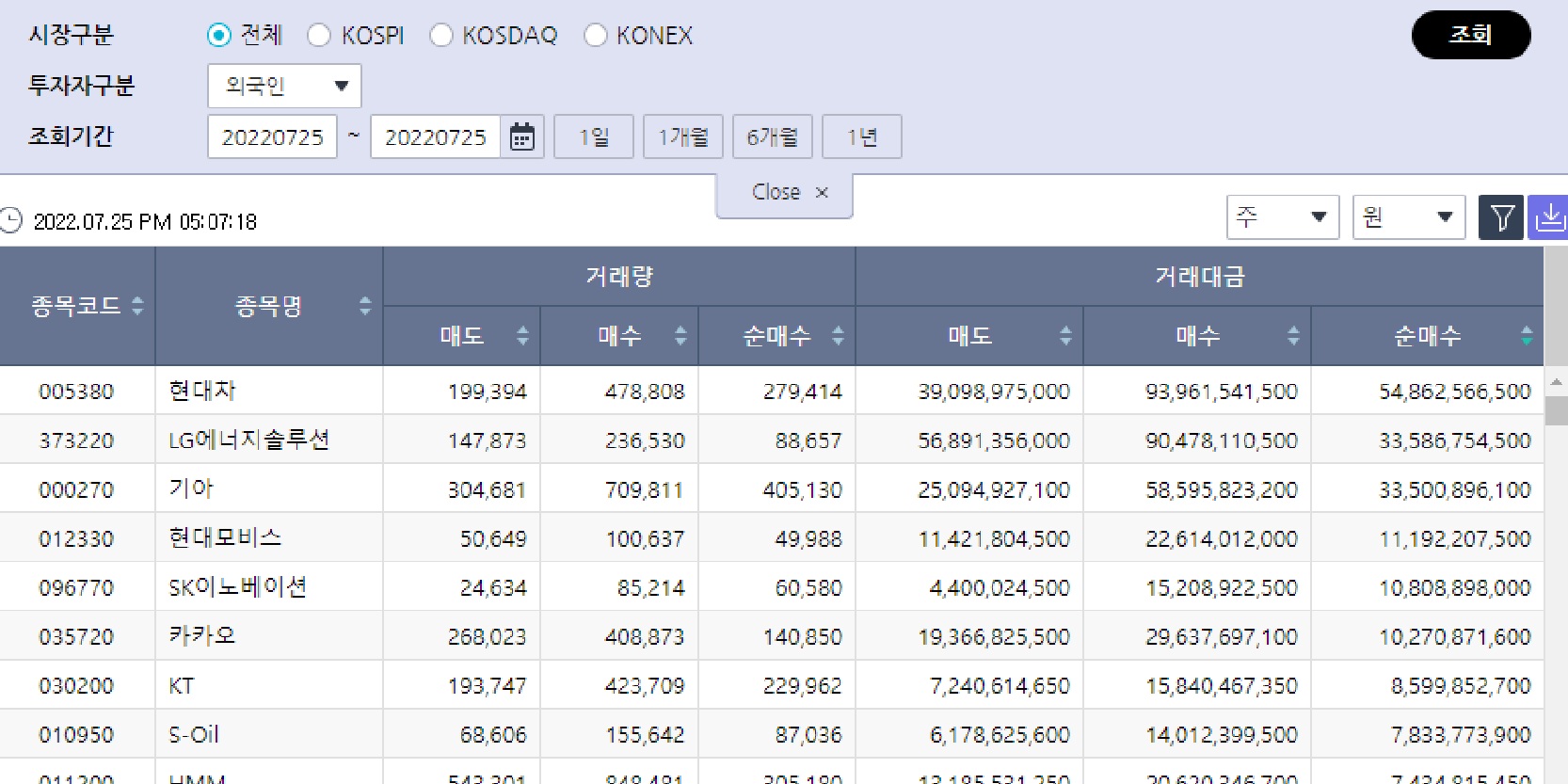Click the filter funnel icon
The image size is (1568, 784).
[x=1501, y=218]
